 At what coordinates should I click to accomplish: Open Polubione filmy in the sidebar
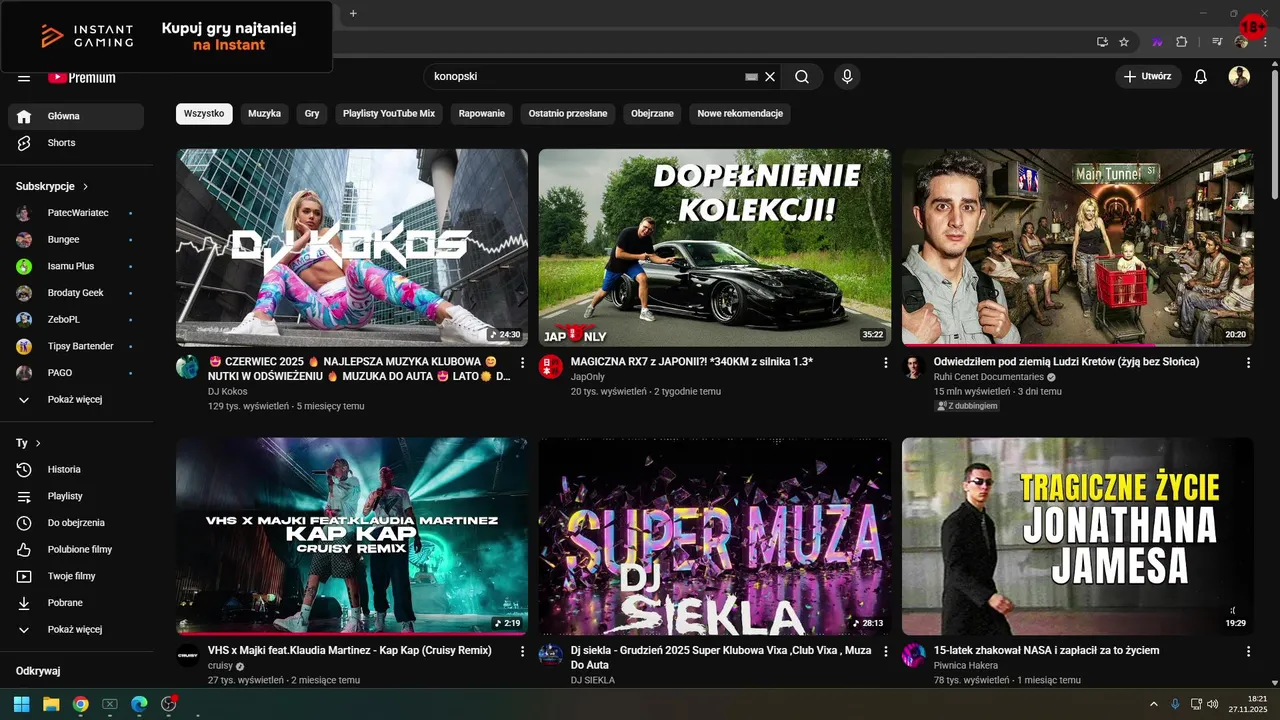[x=76, y=549]
